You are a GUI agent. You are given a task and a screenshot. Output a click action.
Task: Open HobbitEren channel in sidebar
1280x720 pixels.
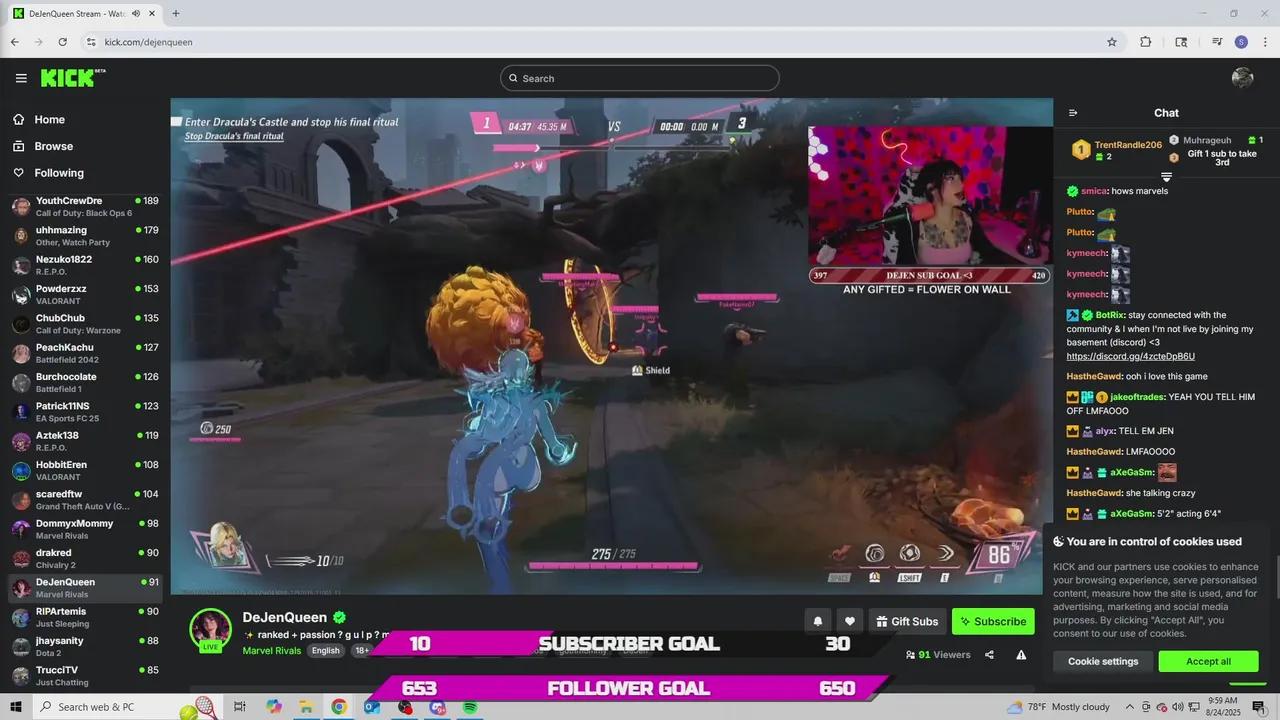86,470
